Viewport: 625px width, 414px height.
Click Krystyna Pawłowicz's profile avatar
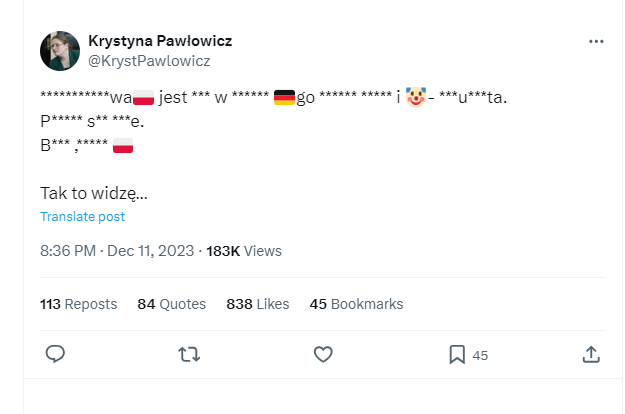pyautogui.click(x=60, y=51)
